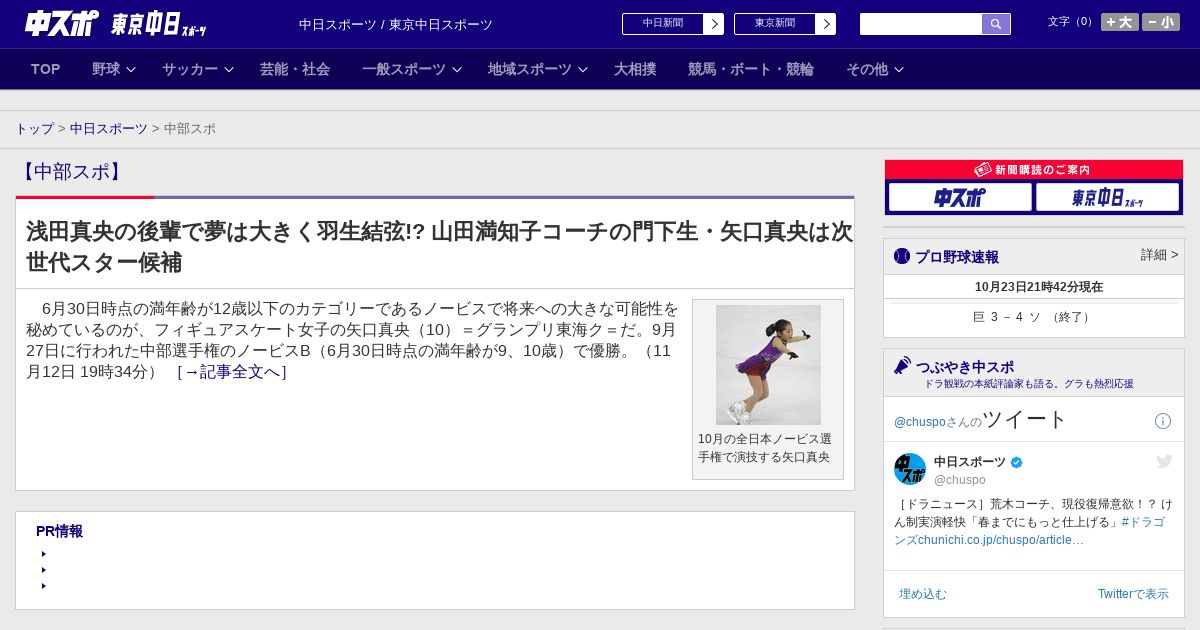Open the figure skater article thumbnail

(x=768, y=365)
